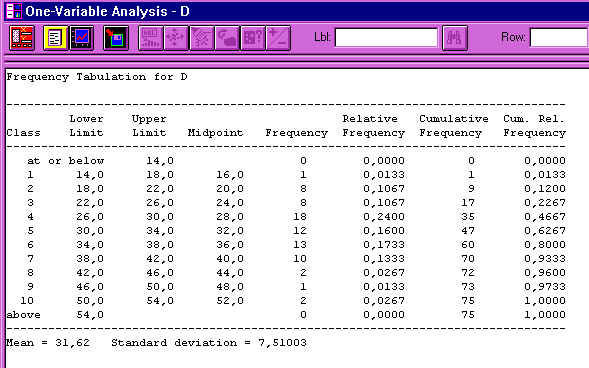
Task: Click the window control icon in title bar
Action: 14,11
